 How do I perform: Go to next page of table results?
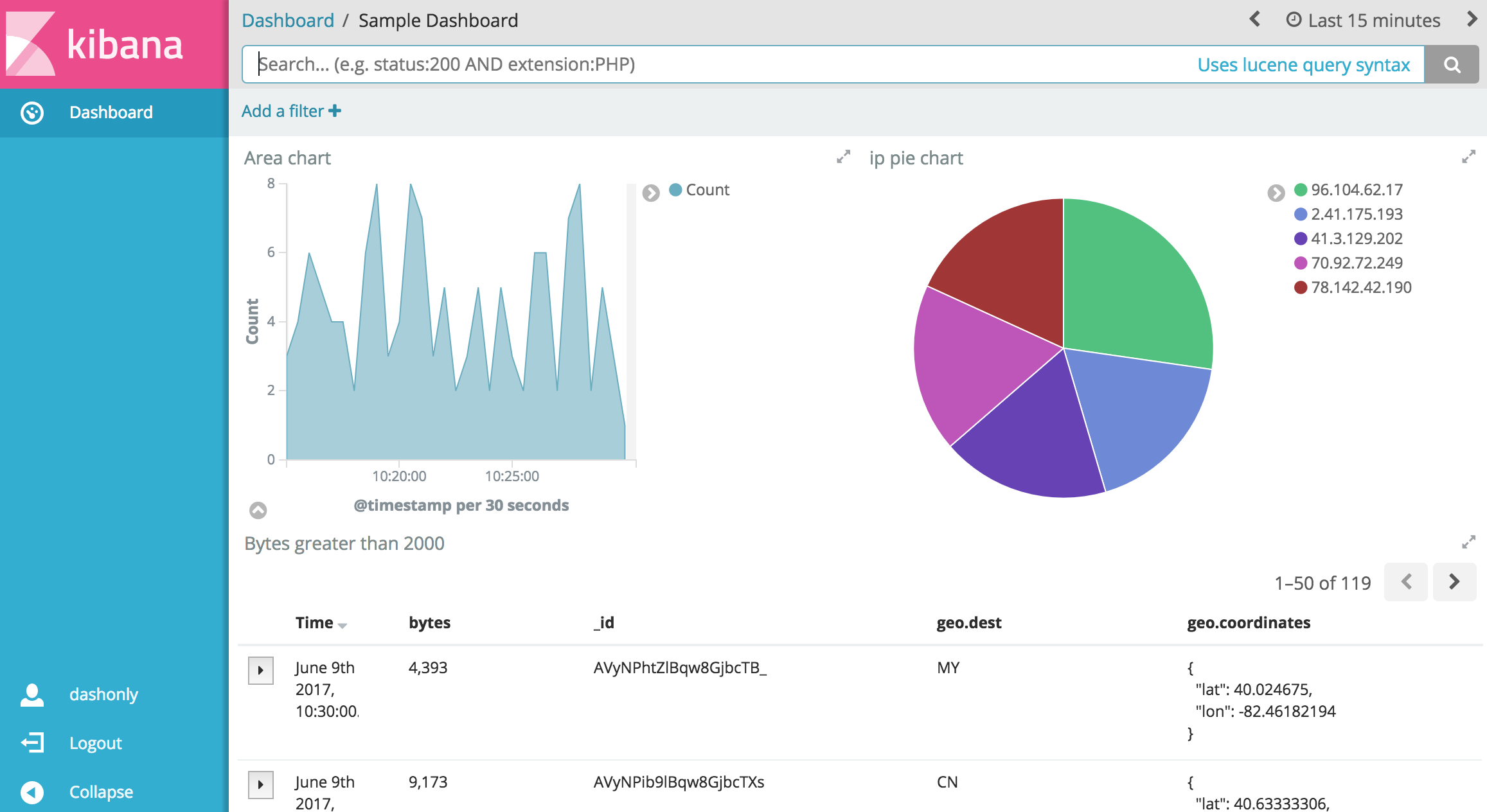click(x=1454, y=582)
